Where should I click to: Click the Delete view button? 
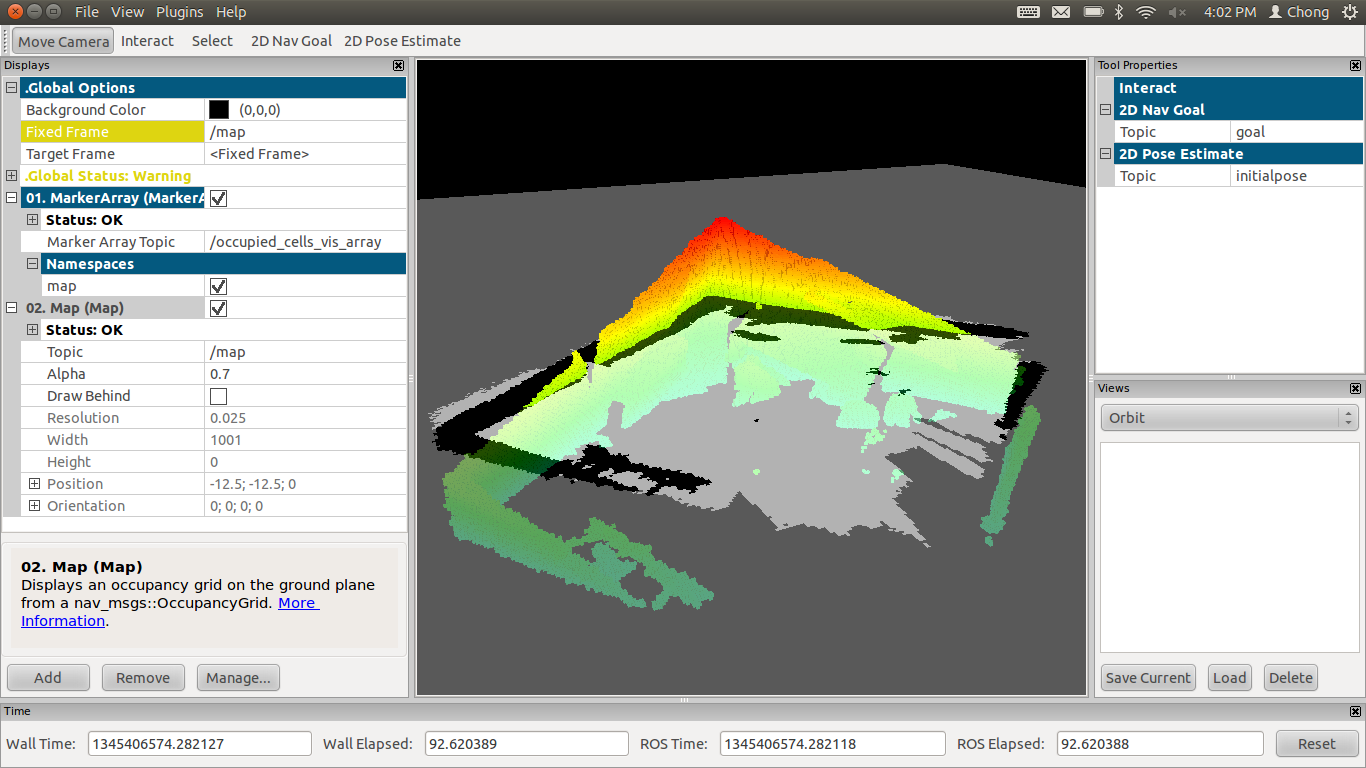1291,677
